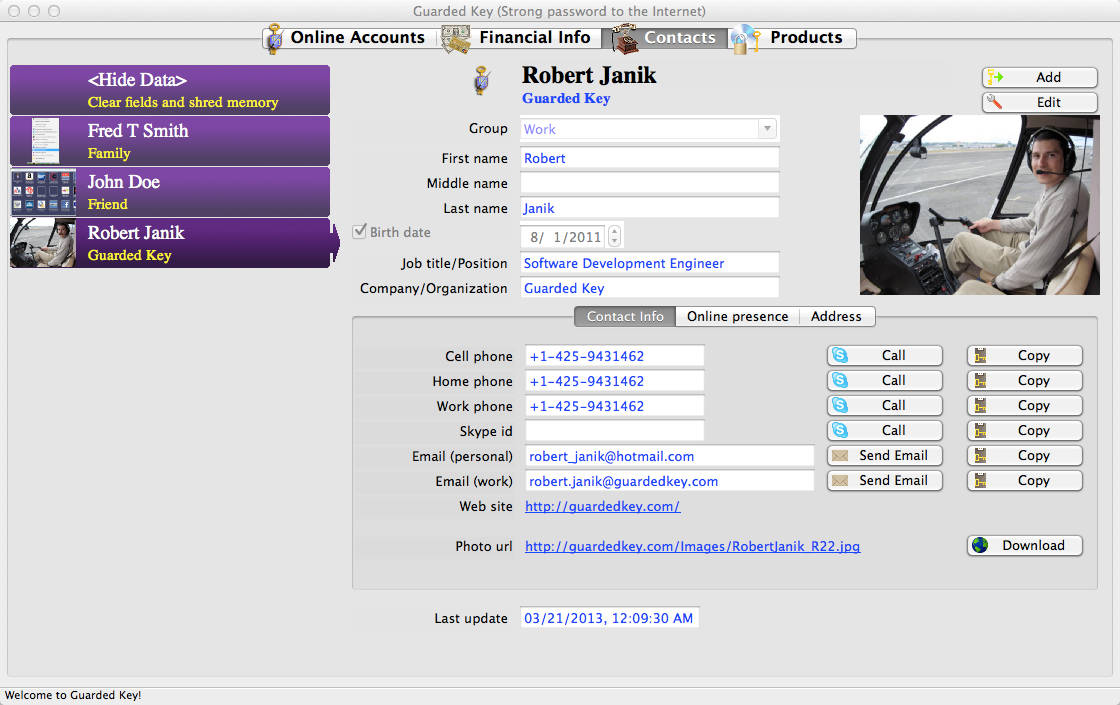Click the Birth date value field
This screenshot has height=705, width=1120.
[x=563, y=236]
